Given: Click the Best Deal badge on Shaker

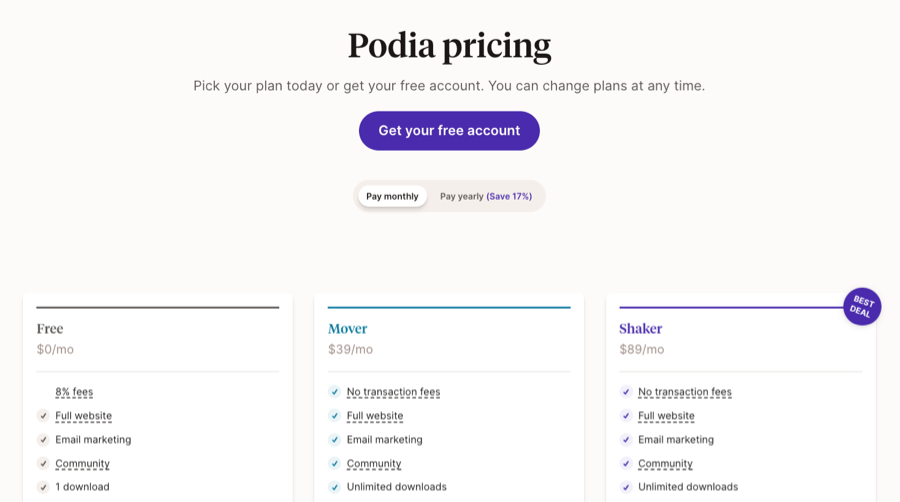Looking at the screenshot, I should (862, 306).
